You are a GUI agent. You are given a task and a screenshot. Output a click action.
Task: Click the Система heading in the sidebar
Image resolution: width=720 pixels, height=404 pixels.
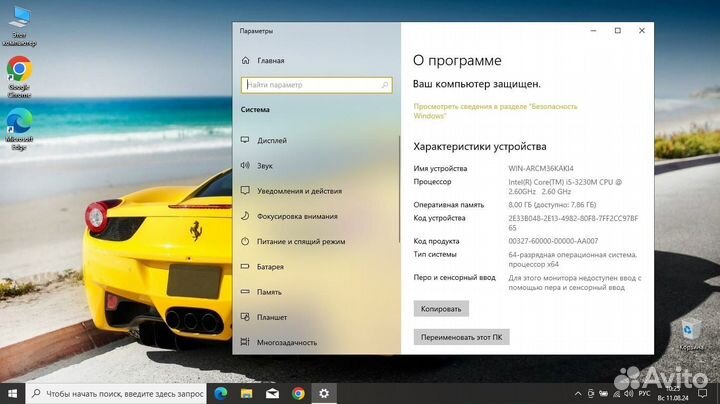click(x=255, y=110)
